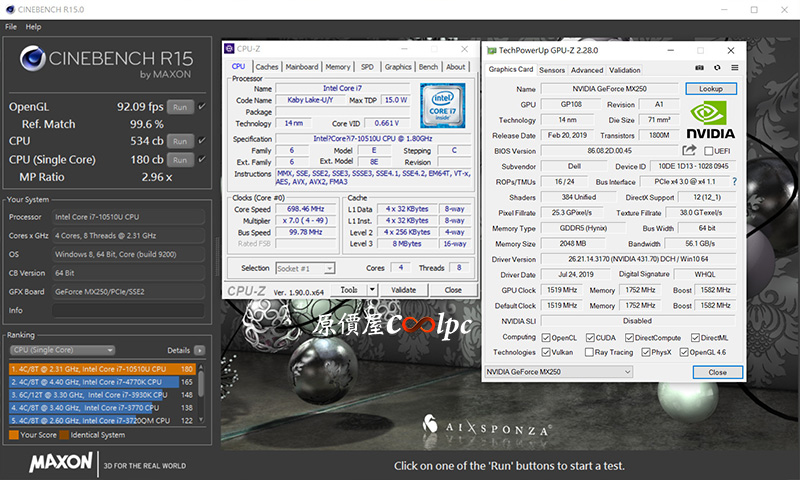
Task: Open the Graphics Card tab in GPU-Z
Action: coord(510,69)
